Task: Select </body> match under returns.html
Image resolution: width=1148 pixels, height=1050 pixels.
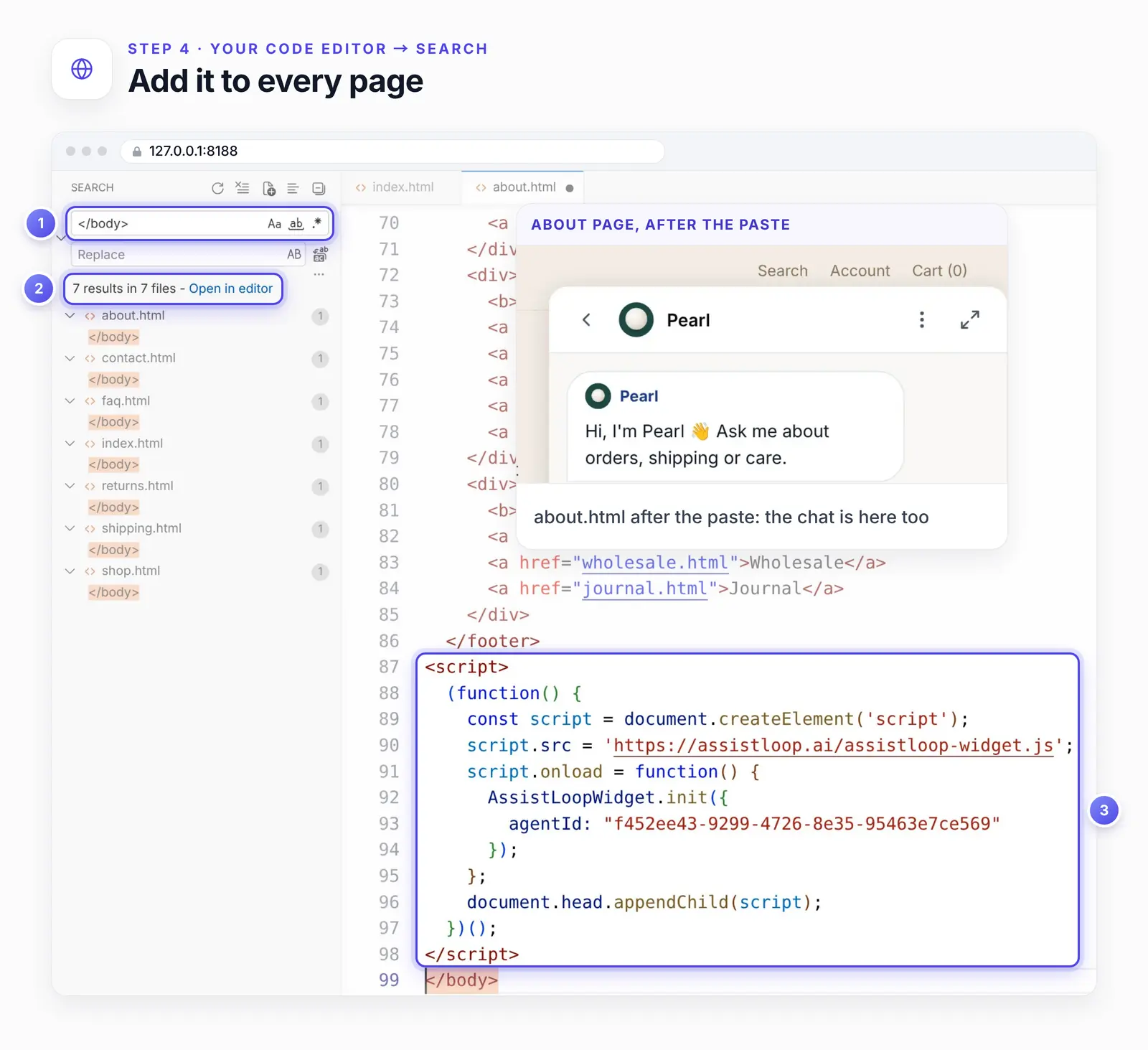Action: pyautogui.click(x=113, y=507)
